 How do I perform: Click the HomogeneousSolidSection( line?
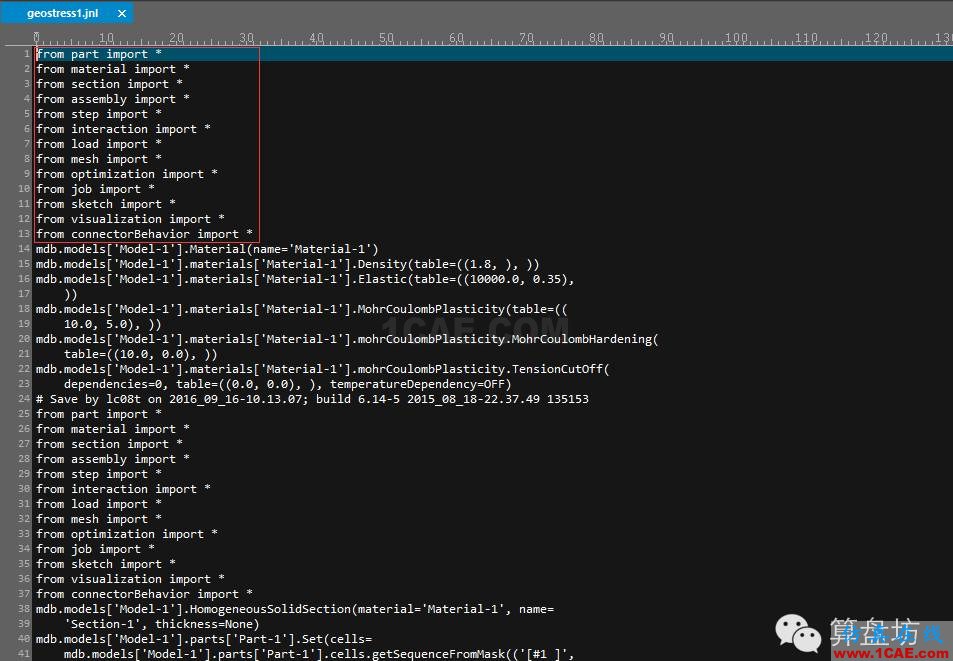[295, 609]
